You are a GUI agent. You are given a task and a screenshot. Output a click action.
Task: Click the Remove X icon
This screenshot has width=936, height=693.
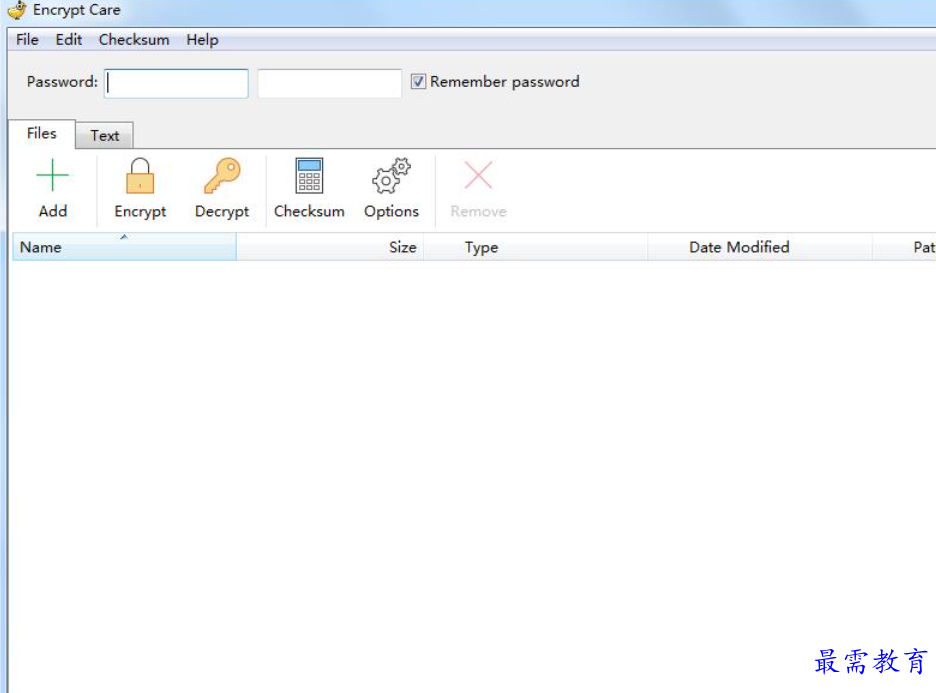tap(478, 175)
